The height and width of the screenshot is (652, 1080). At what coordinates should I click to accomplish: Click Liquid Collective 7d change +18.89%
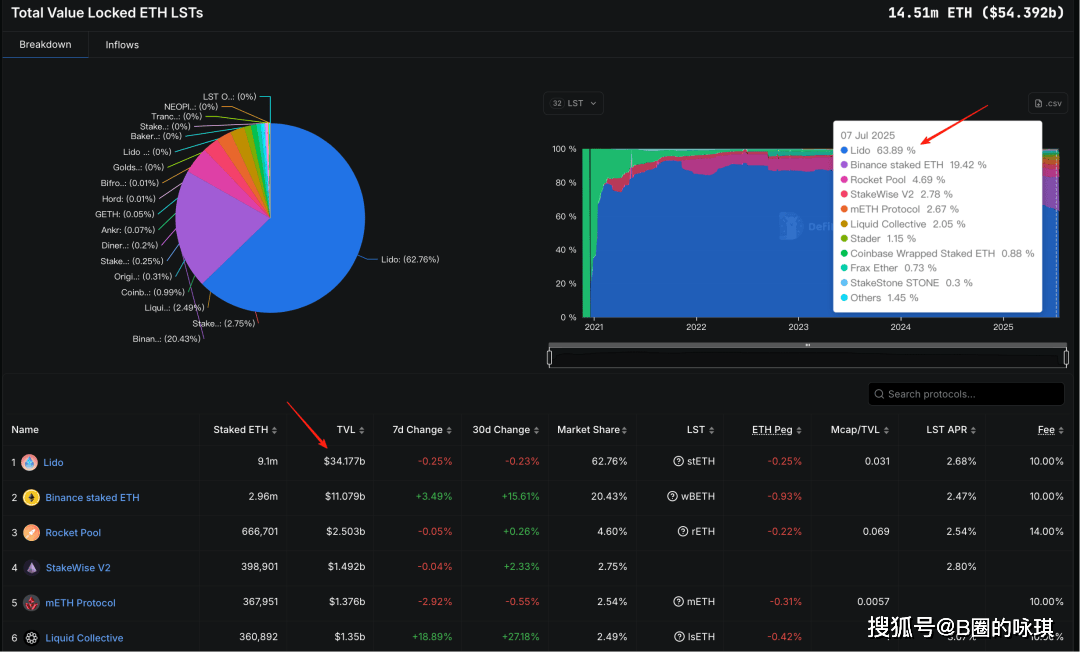[432, 637]
